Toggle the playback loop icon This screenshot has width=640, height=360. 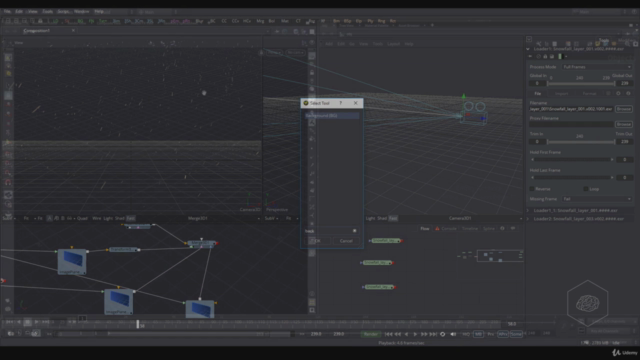coord(442,334)
